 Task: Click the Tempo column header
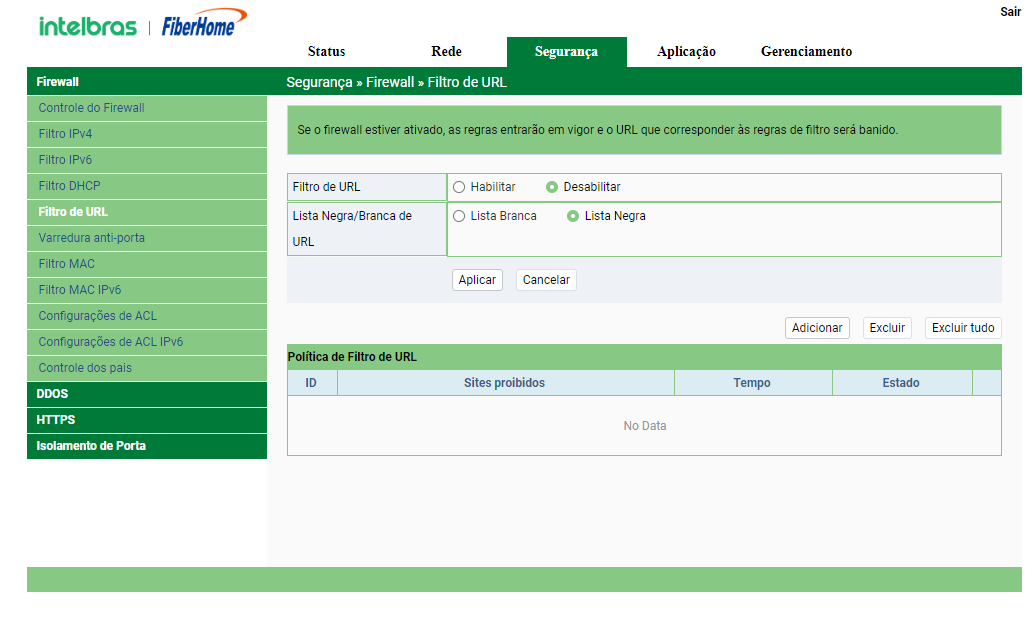tap(752, 383)
